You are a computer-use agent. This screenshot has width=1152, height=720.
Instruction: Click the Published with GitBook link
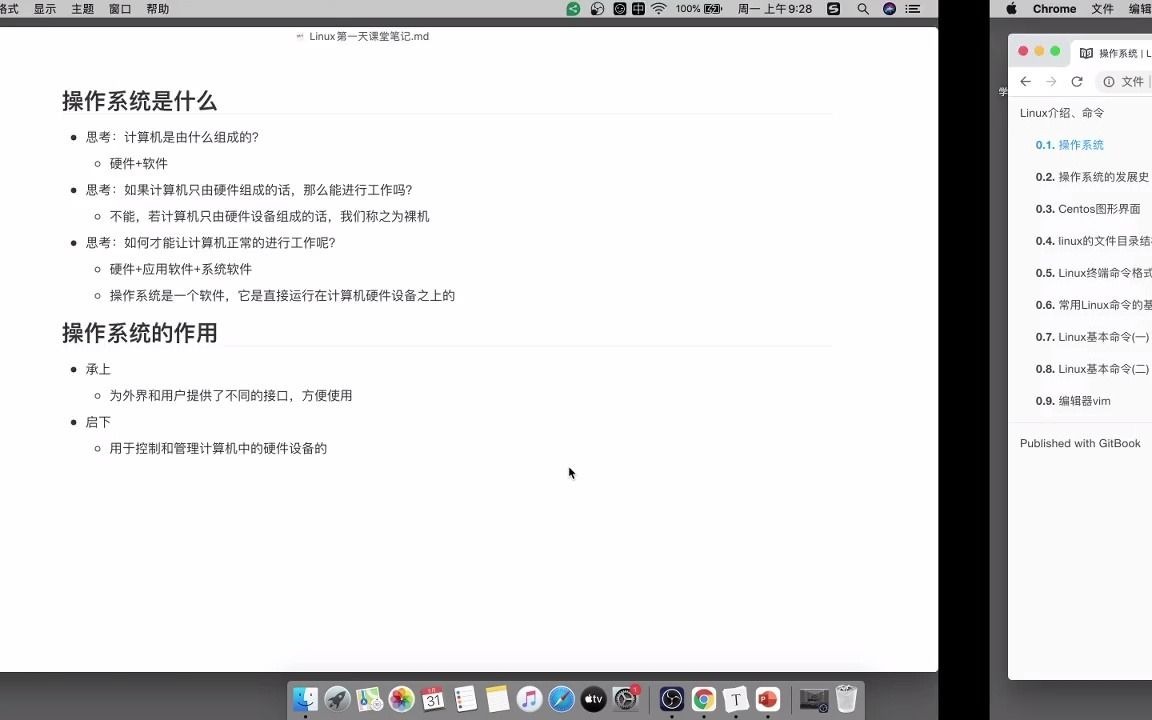[x=1080, y=443]
